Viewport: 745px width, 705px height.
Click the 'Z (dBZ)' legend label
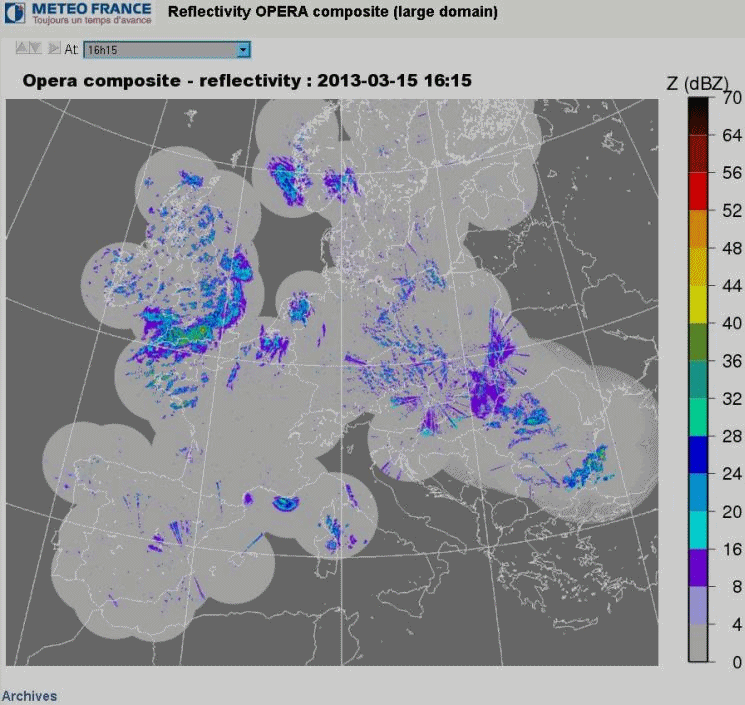(697, 84)
